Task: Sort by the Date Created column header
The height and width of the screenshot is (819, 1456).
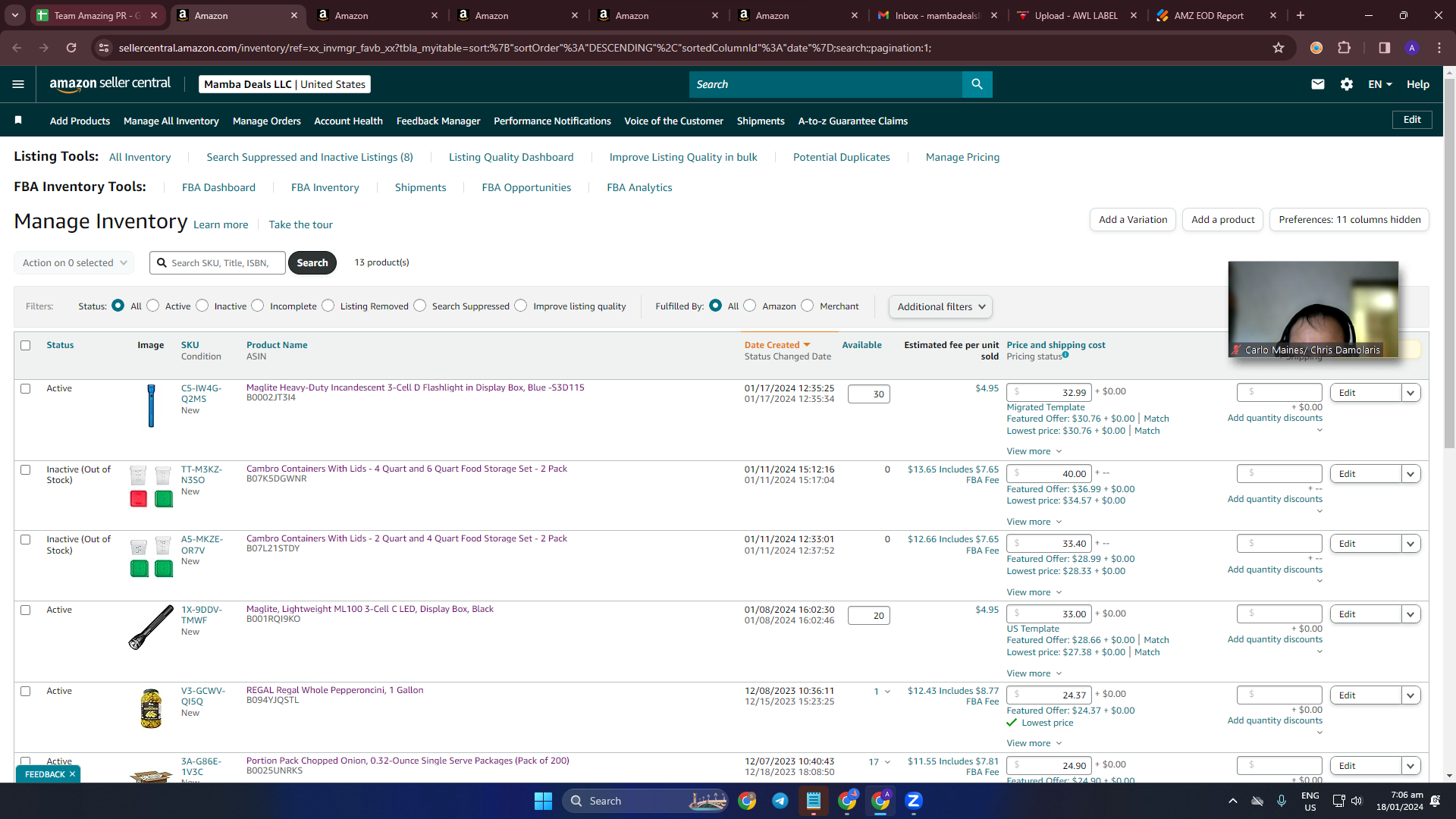Action: [777, 345]
